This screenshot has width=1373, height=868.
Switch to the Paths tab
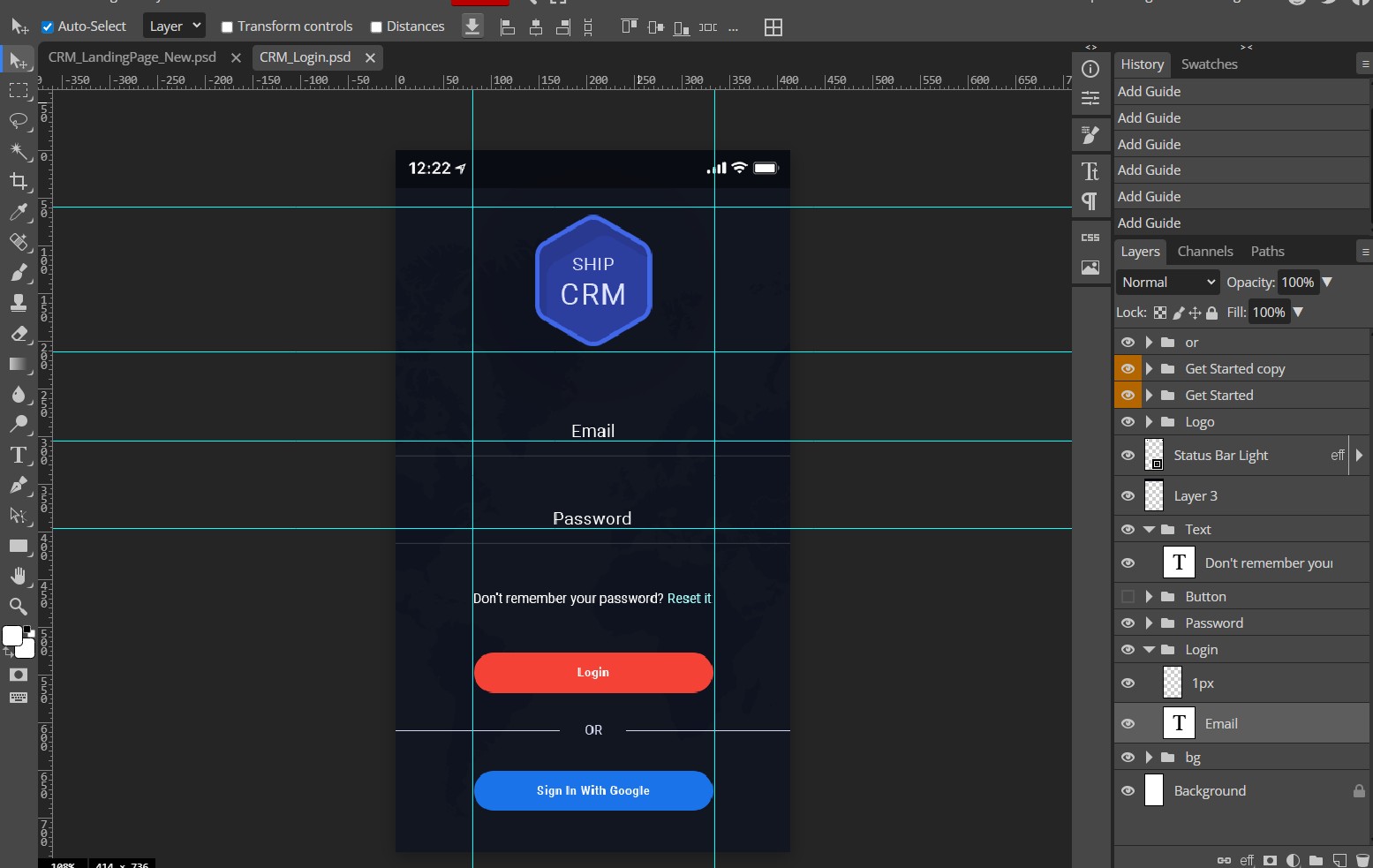point(1267,252)
